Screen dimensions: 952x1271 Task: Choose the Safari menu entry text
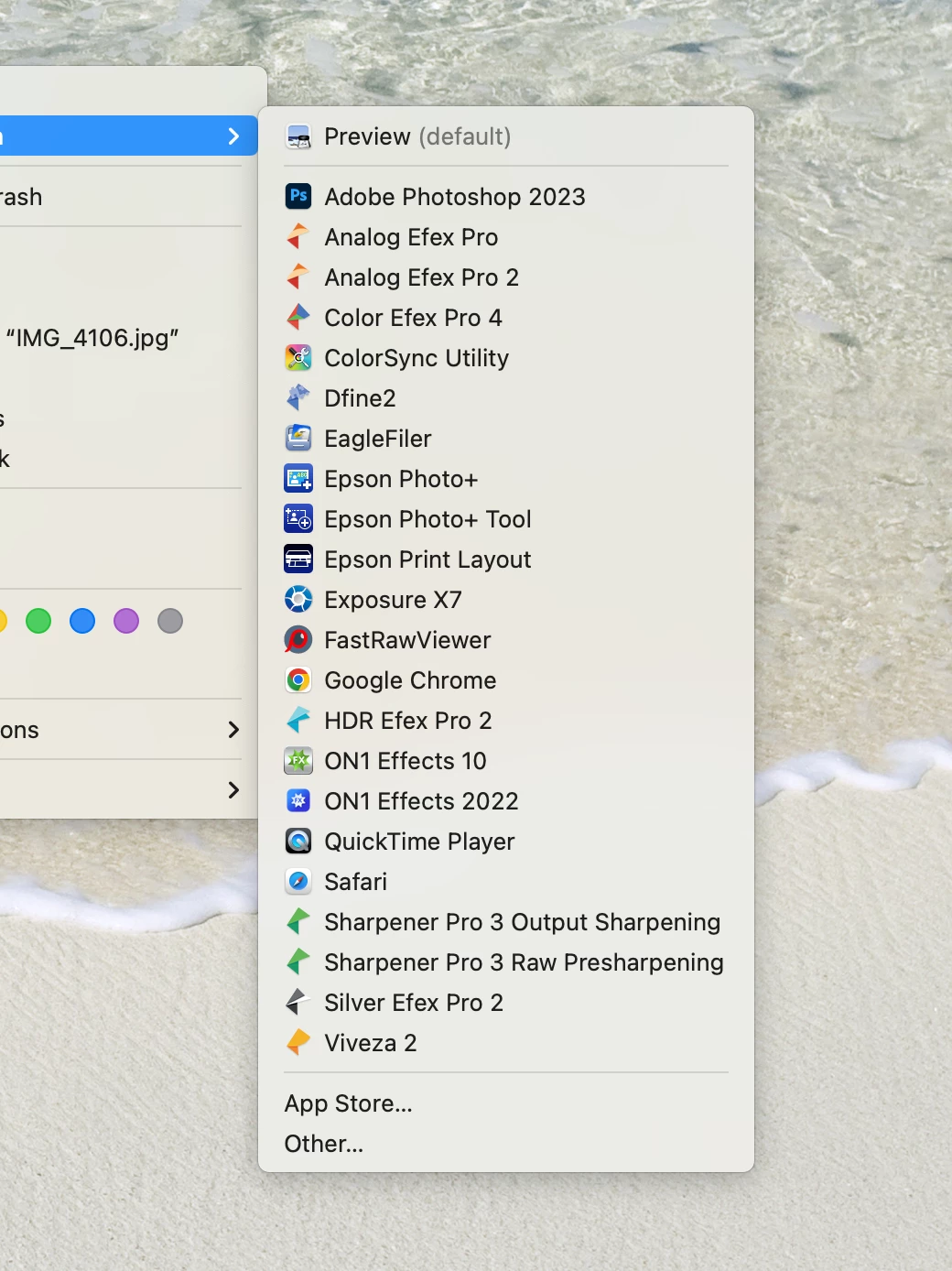356,882
